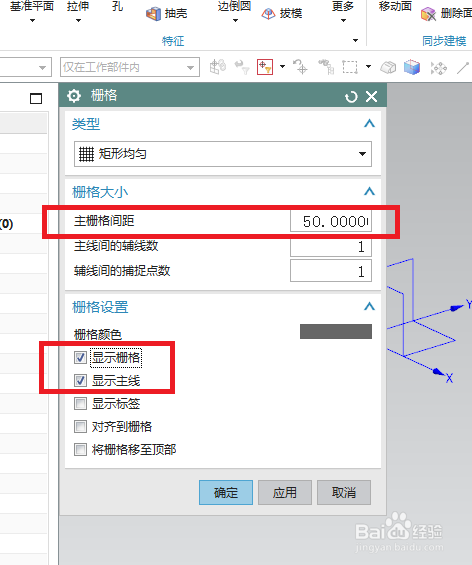Screen dimensions: 472x565
Task: Click the diagonal line endpoint snap icon
Action: (x=463, y=67)
